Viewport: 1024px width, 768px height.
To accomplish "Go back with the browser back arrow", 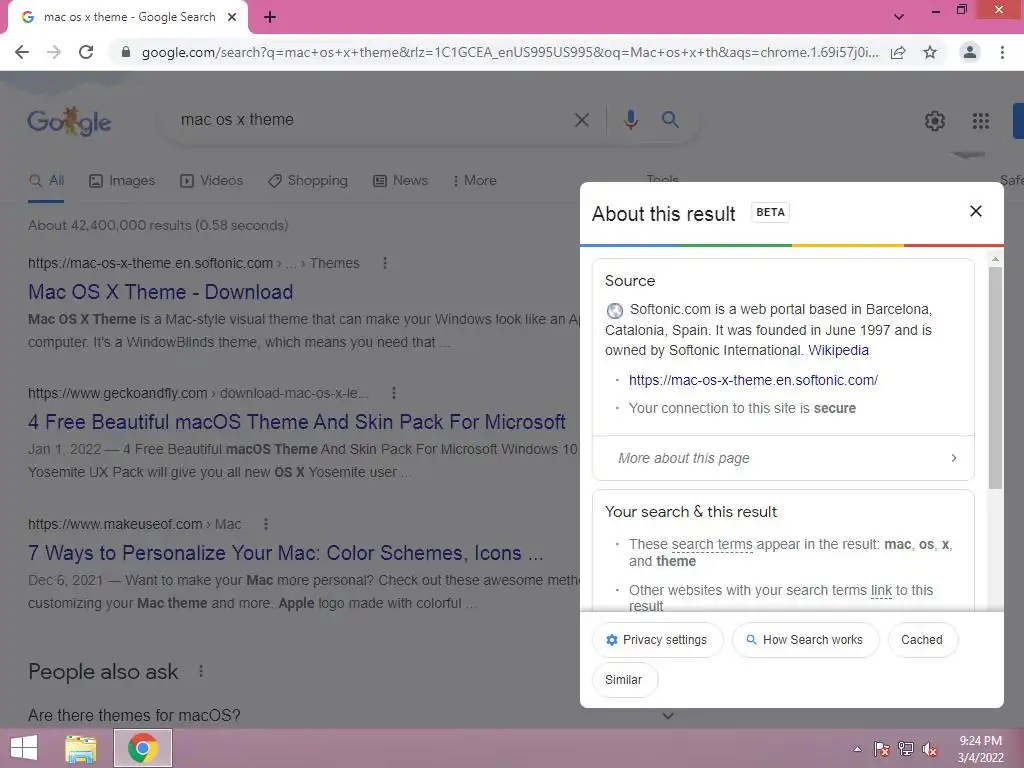I will 22,52.
